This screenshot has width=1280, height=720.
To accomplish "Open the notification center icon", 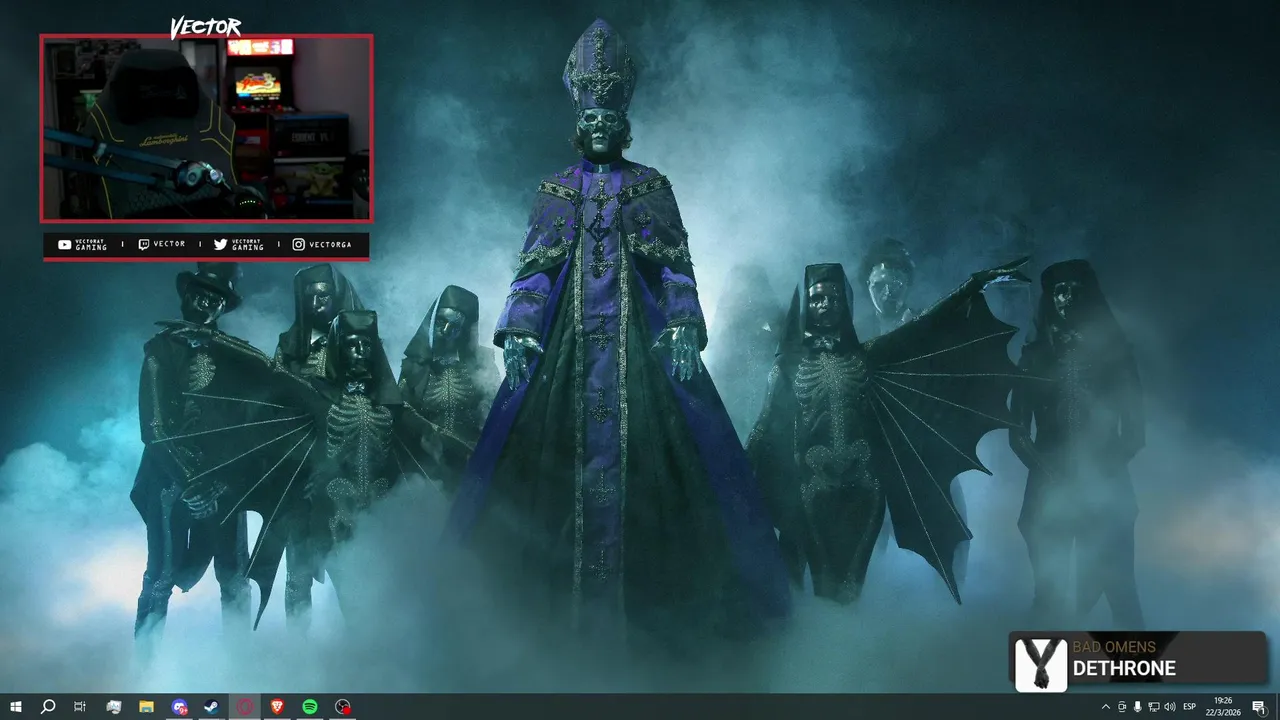I will click(1259, 707).
